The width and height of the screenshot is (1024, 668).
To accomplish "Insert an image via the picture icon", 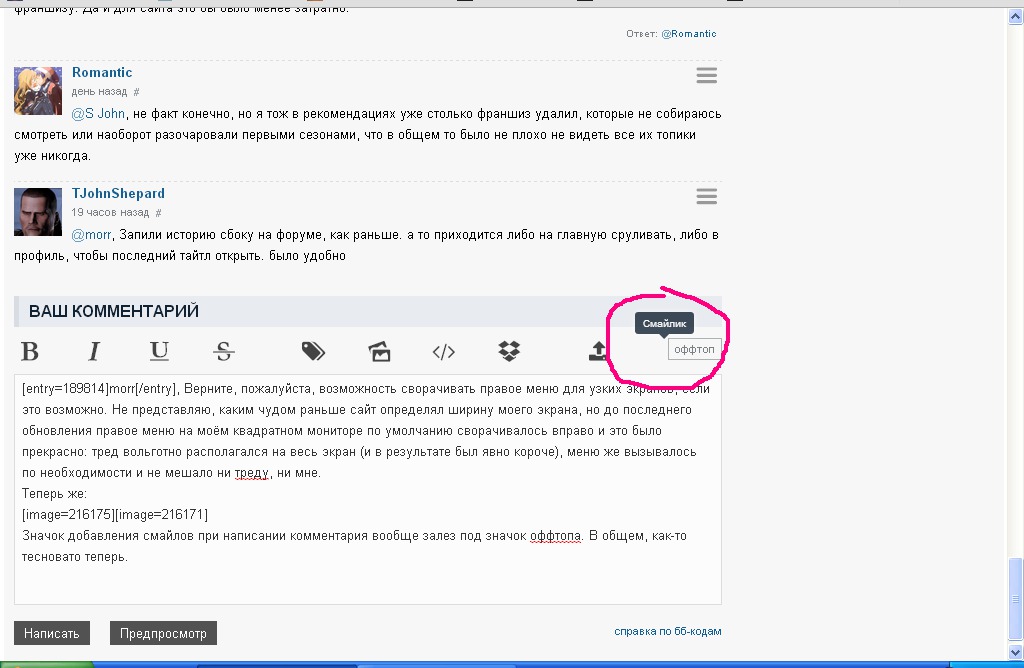I will tap(379, 351).
